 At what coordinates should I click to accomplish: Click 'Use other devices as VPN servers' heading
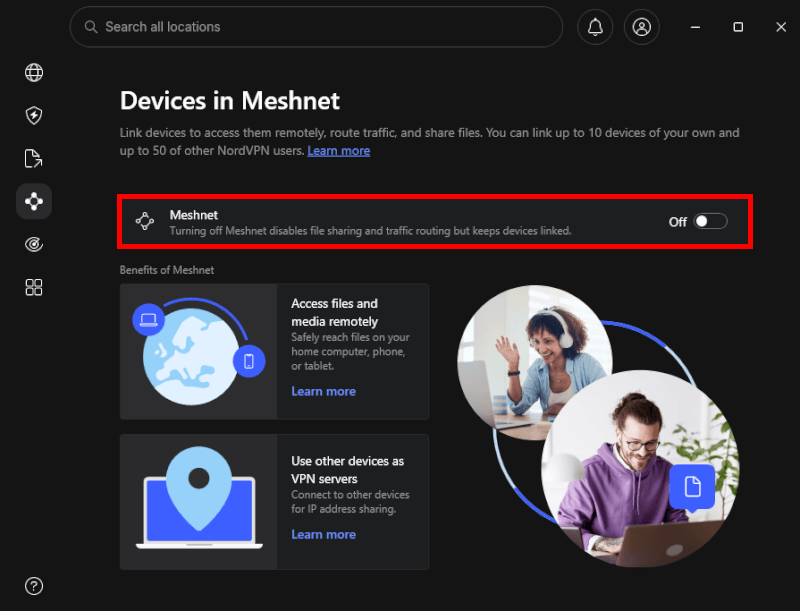tap(347, 470)
